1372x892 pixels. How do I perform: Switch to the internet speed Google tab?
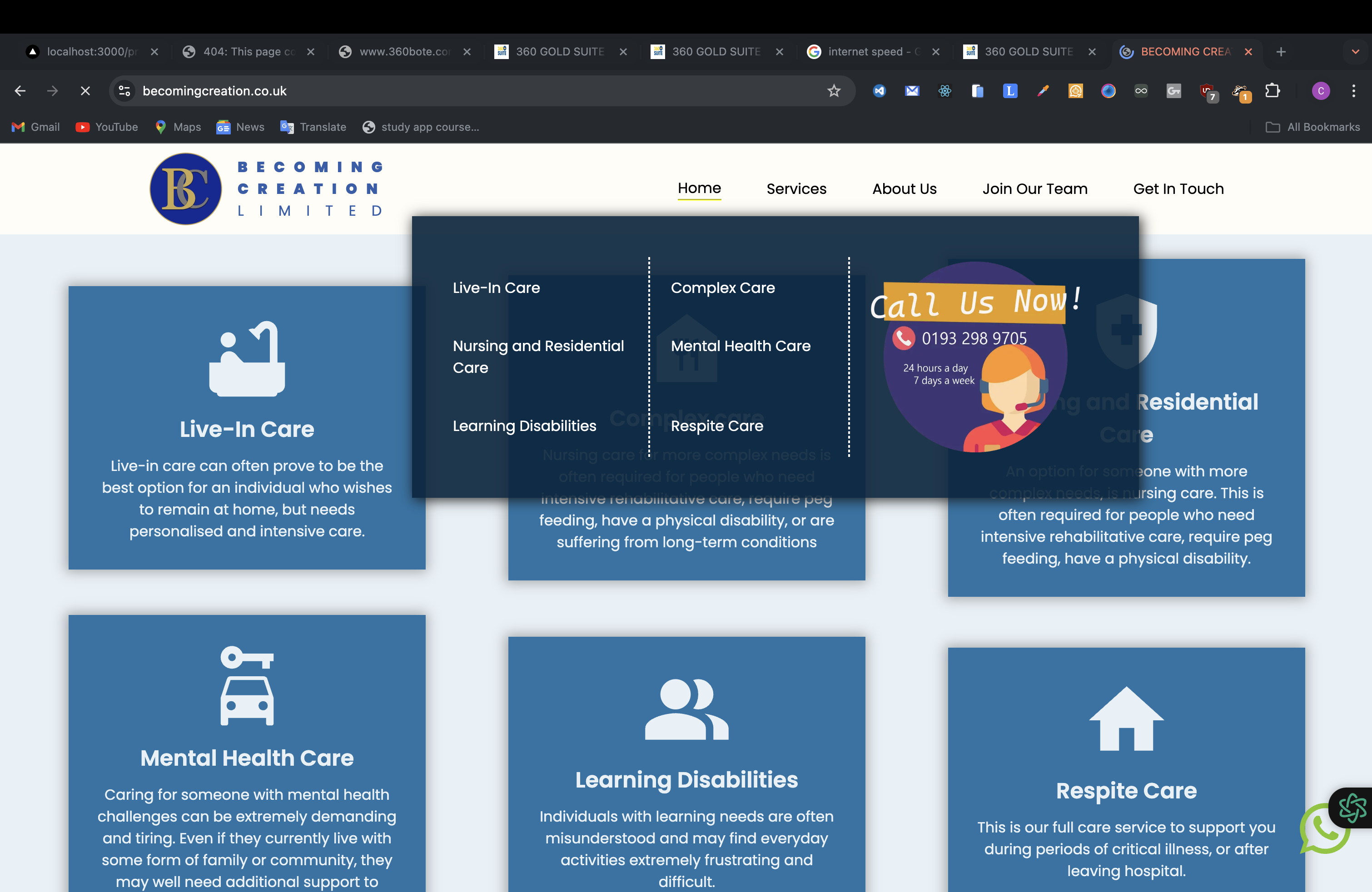pos(865,52)
